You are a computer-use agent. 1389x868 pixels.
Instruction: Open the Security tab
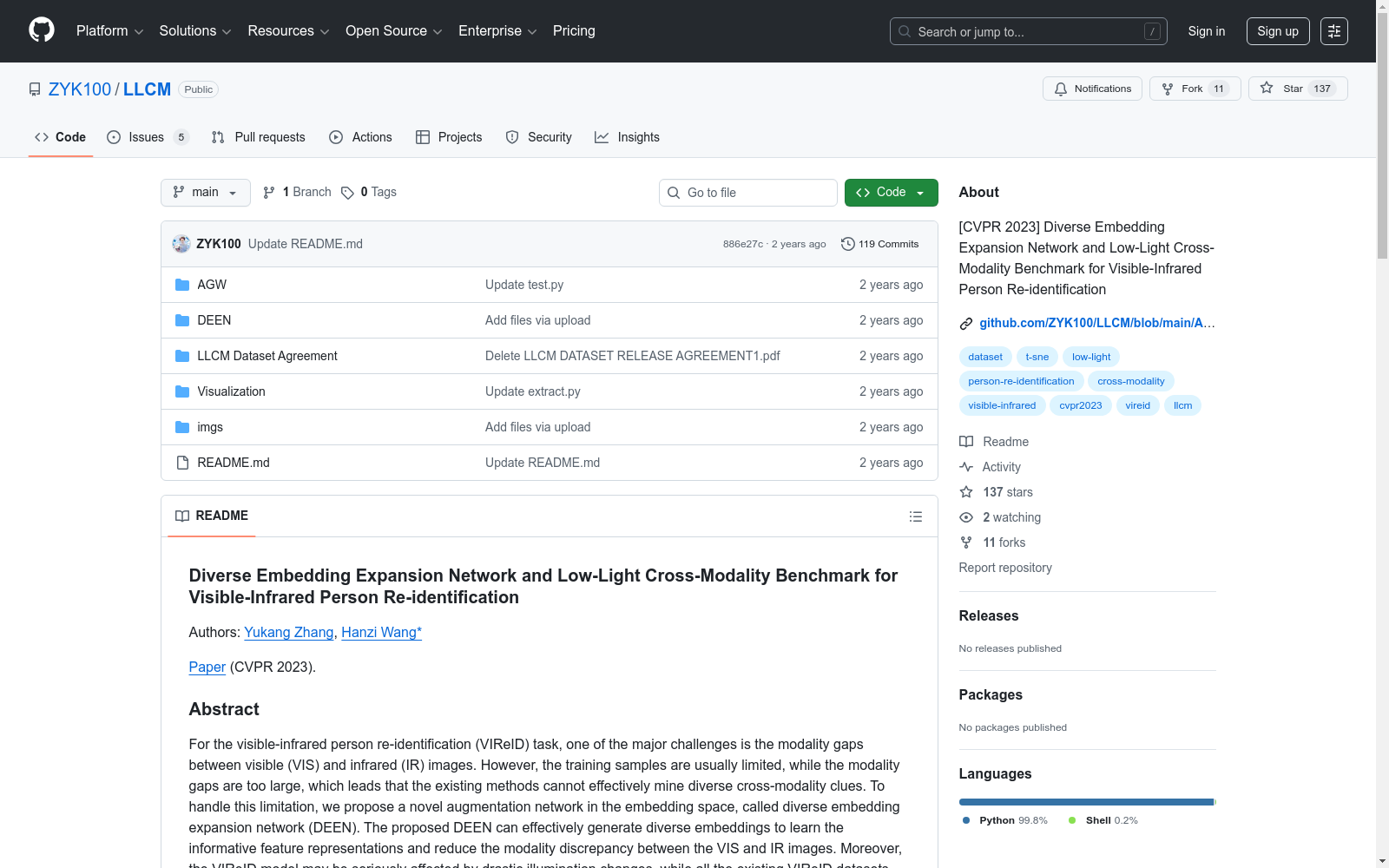(x=539, y=137)
